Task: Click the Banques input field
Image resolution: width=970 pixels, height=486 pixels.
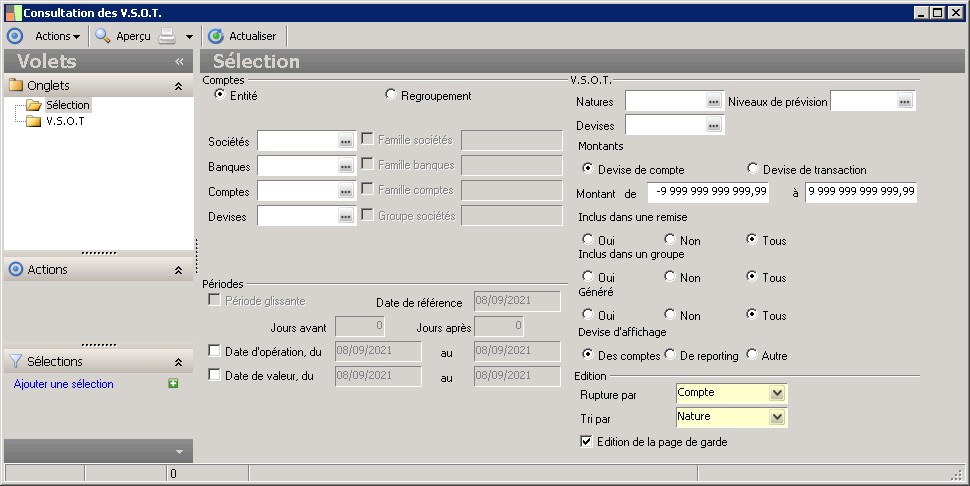Action: click(x=298, y=166)
